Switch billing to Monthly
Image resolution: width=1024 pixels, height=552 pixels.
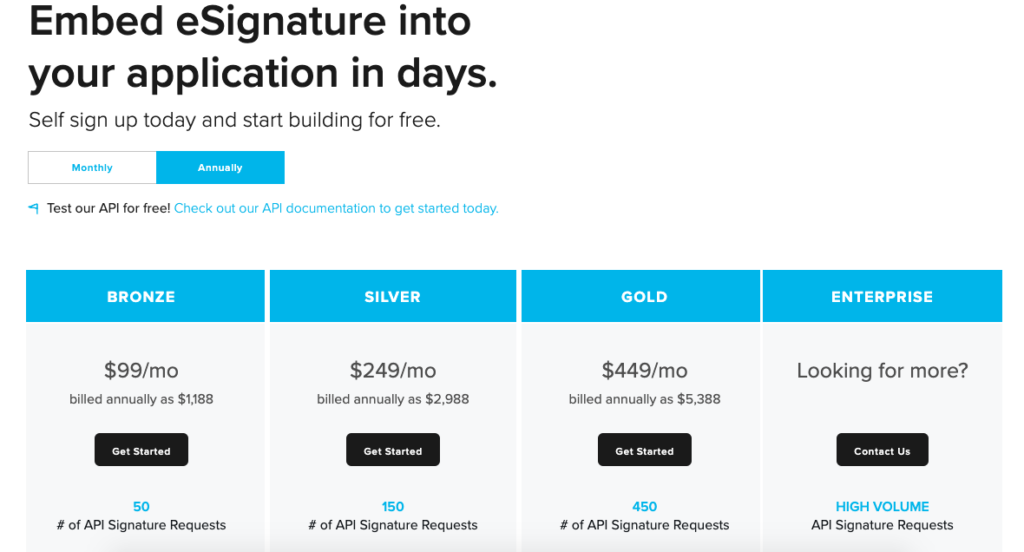92,168
